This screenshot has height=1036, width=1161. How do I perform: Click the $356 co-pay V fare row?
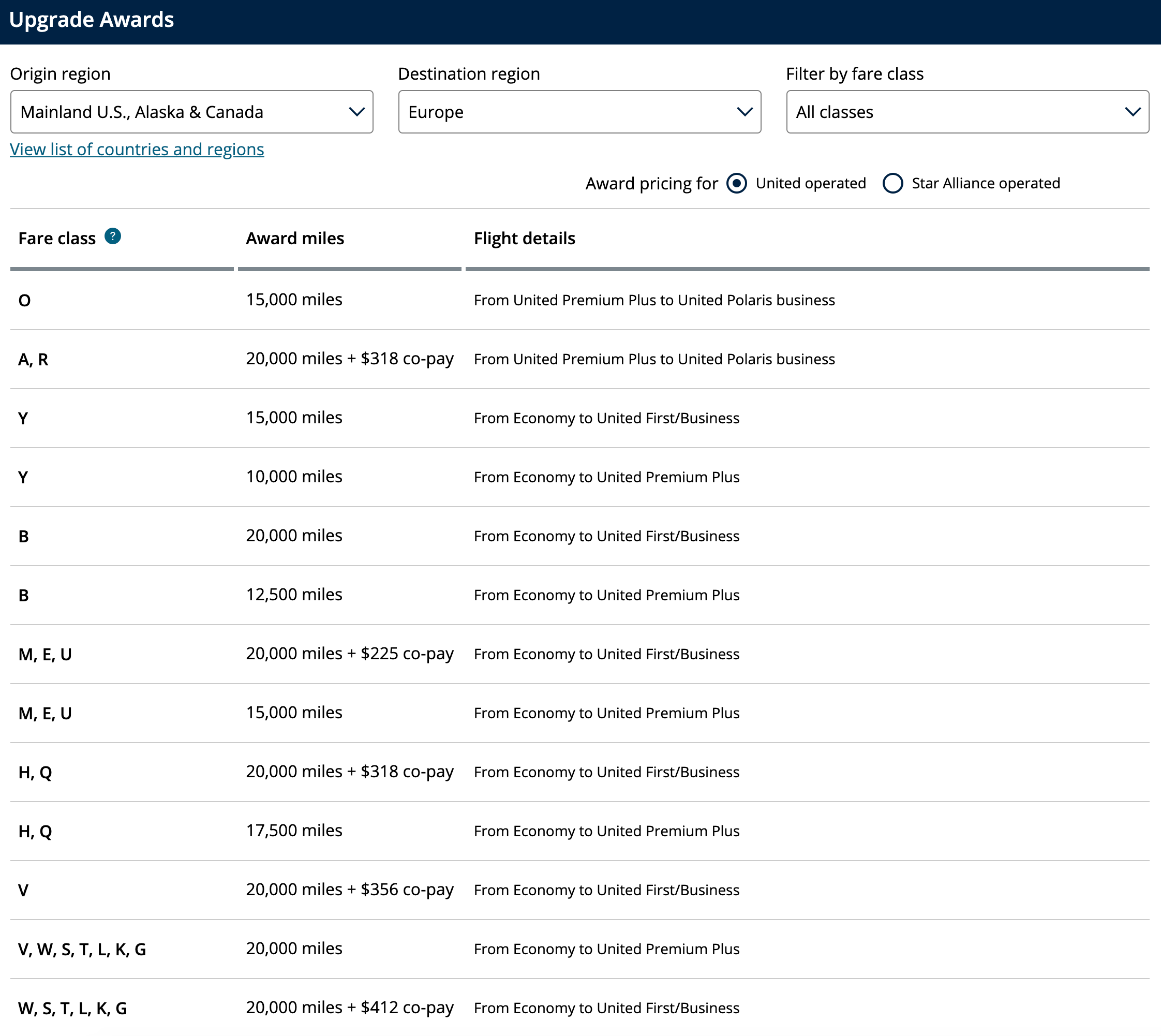[349, 890]
